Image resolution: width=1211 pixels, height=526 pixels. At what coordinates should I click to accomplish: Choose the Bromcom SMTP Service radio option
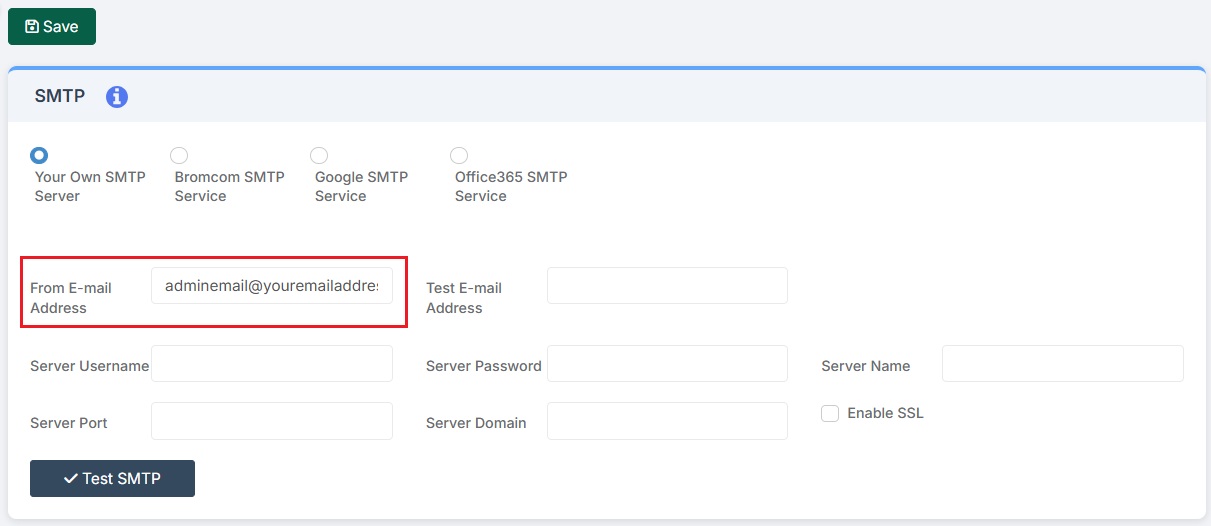tap(179, 155)
